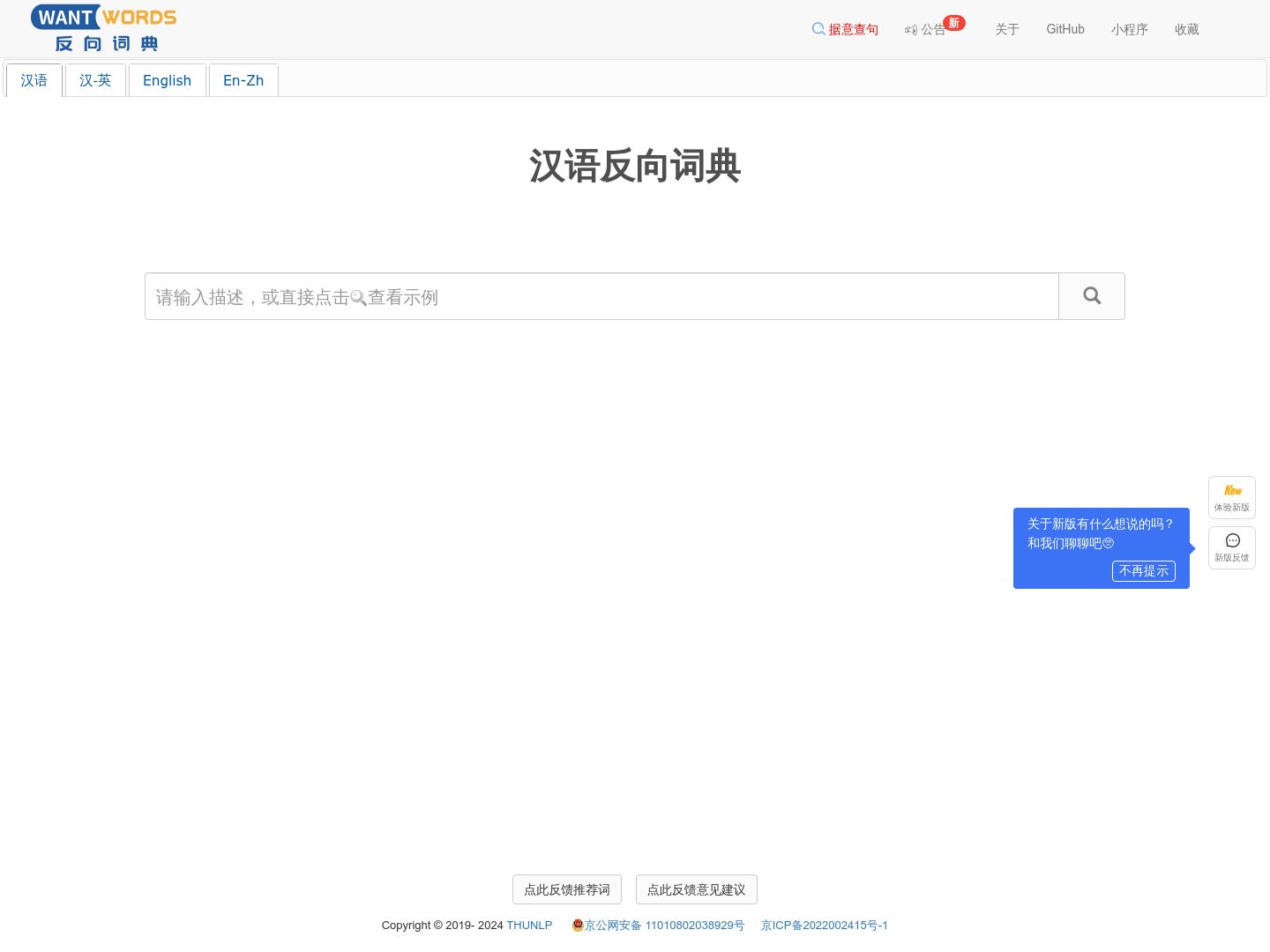Click the WantWords logo

(103, 28)
